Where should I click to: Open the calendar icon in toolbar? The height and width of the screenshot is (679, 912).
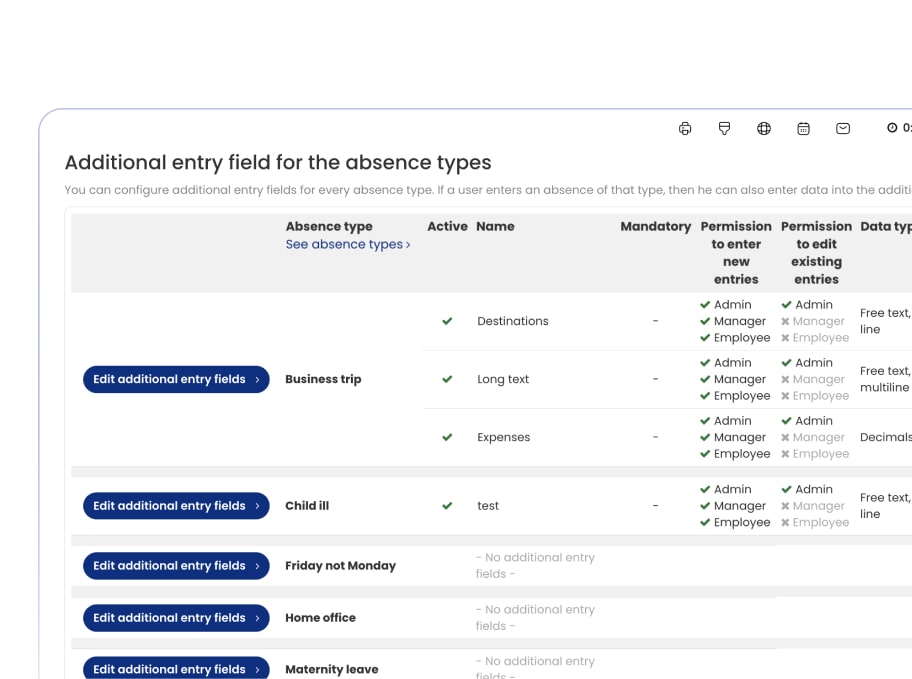tap(803, 128)
